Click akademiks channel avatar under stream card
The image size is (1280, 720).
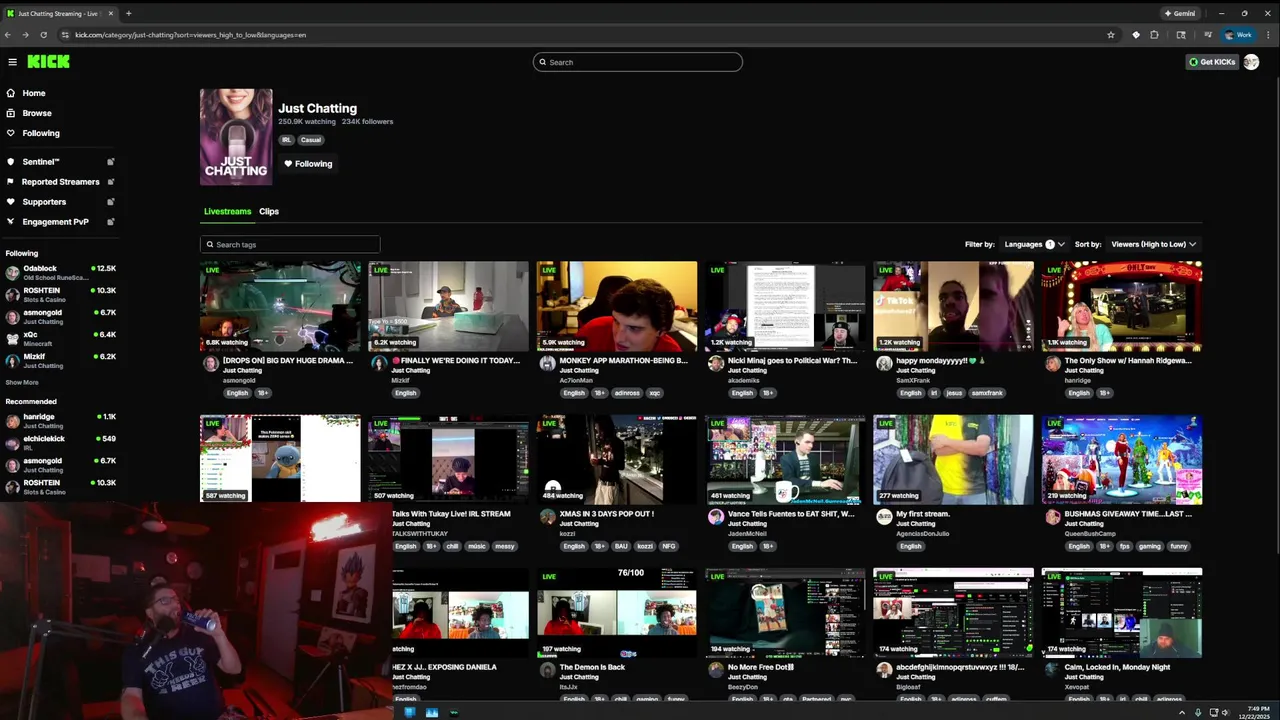(715, 364)
